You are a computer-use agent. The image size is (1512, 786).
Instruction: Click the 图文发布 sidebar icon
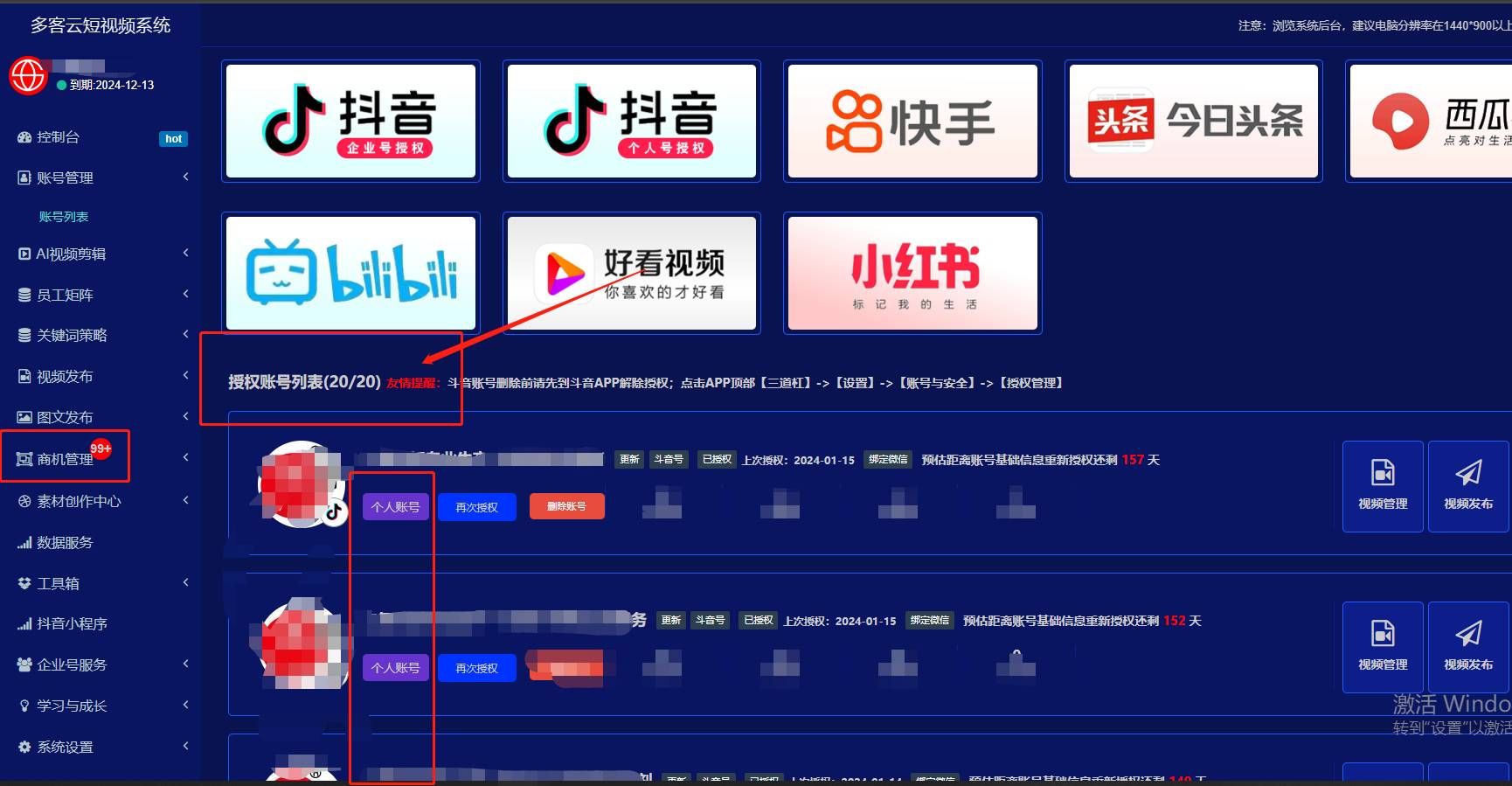(x=24, y=417)
